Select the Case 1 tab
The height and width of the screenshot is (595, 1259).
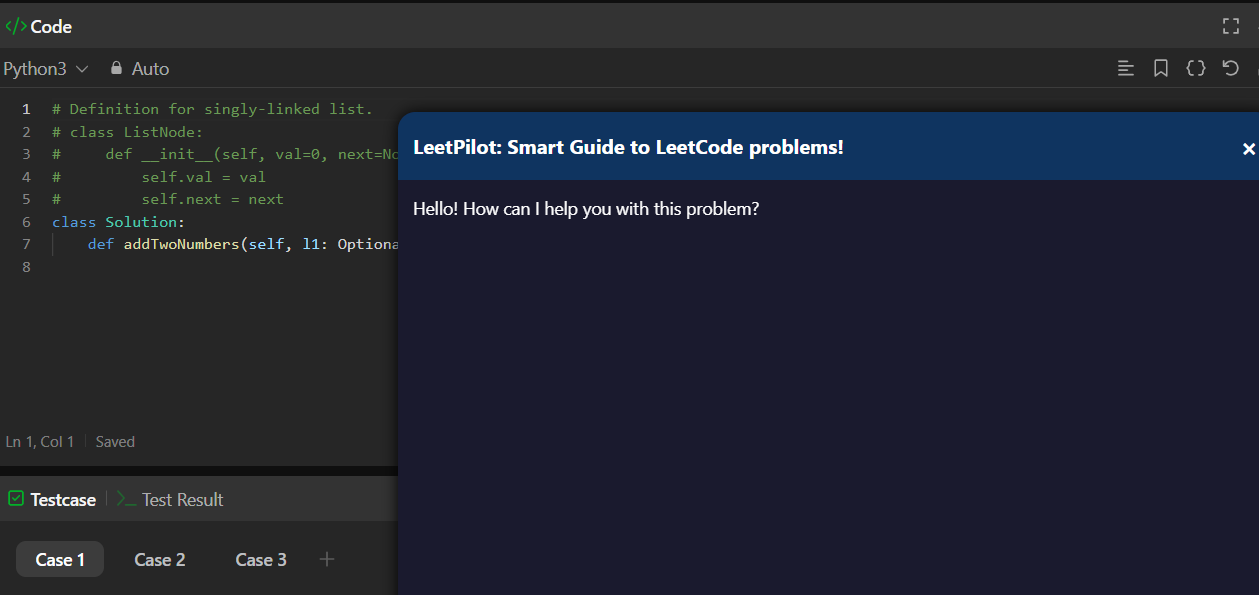pyautogui.click(x=60, y=559)
